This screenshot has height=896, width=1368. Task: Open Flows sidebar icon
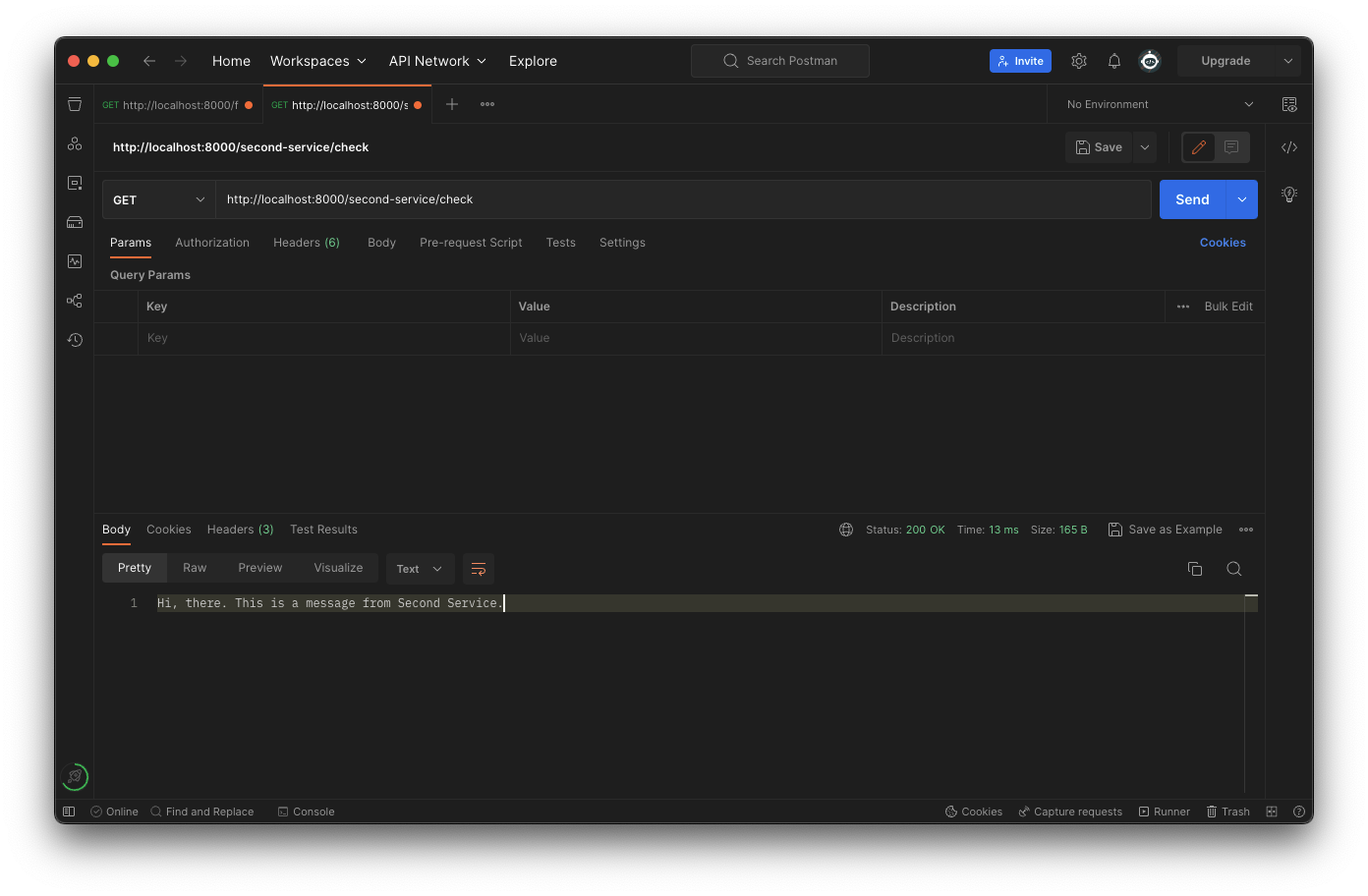(75, 301)
